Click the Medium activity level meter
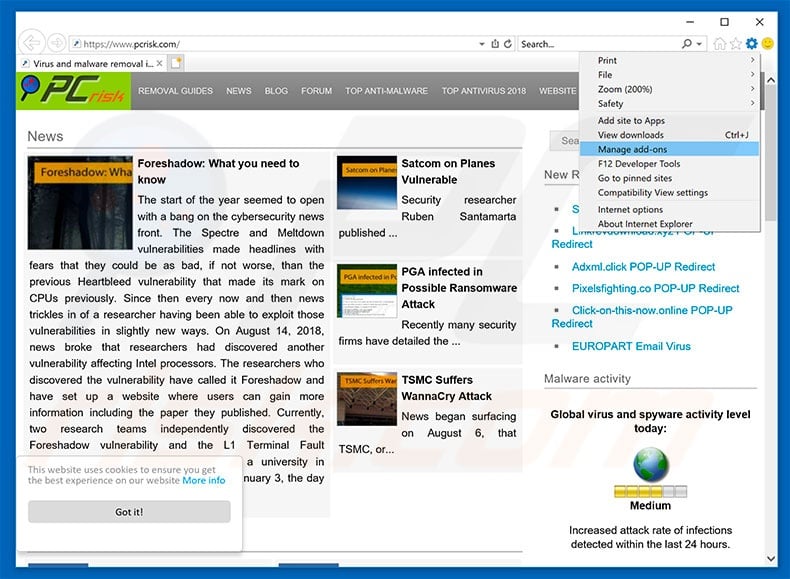Viewport: 790px width, 579px height. [650, 491]
